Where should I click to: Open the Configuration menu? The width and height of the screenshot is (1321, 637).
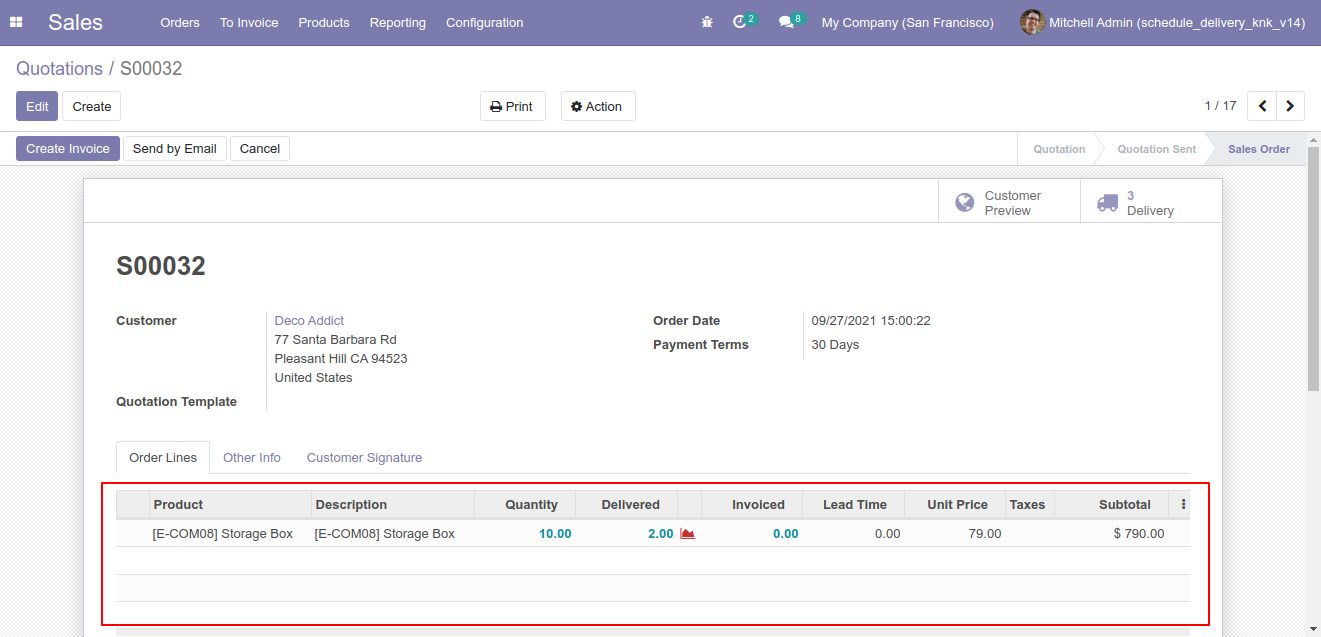485,22
